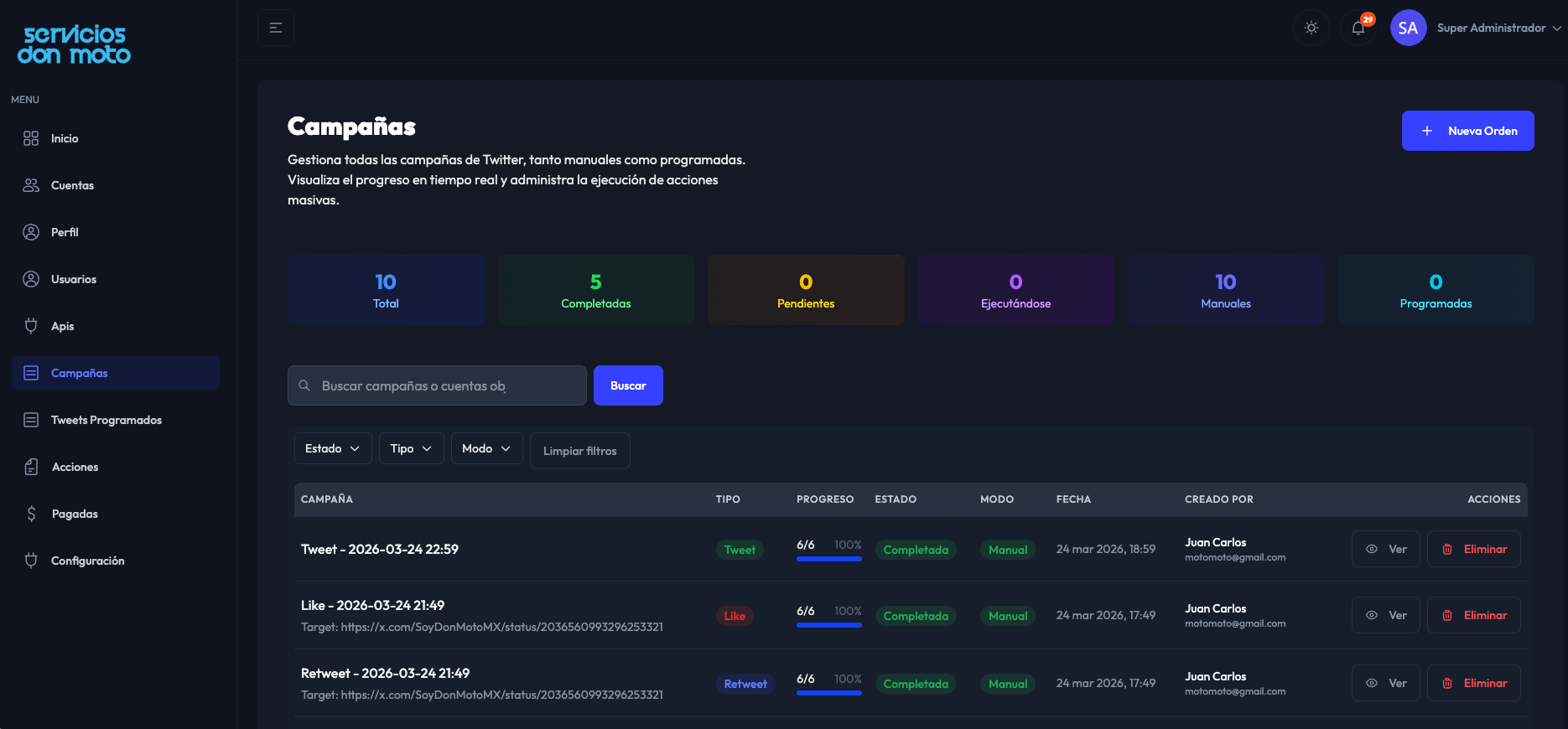Collapse sidebar with hamburger menu icon
Image resolution: width=1568 pixels, height=729 pixels.
(276, 28)
